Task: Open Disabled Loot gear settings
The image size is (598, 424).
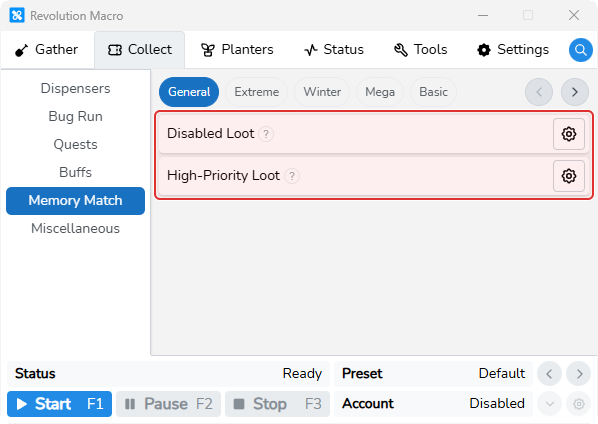Action: [569, 134]
